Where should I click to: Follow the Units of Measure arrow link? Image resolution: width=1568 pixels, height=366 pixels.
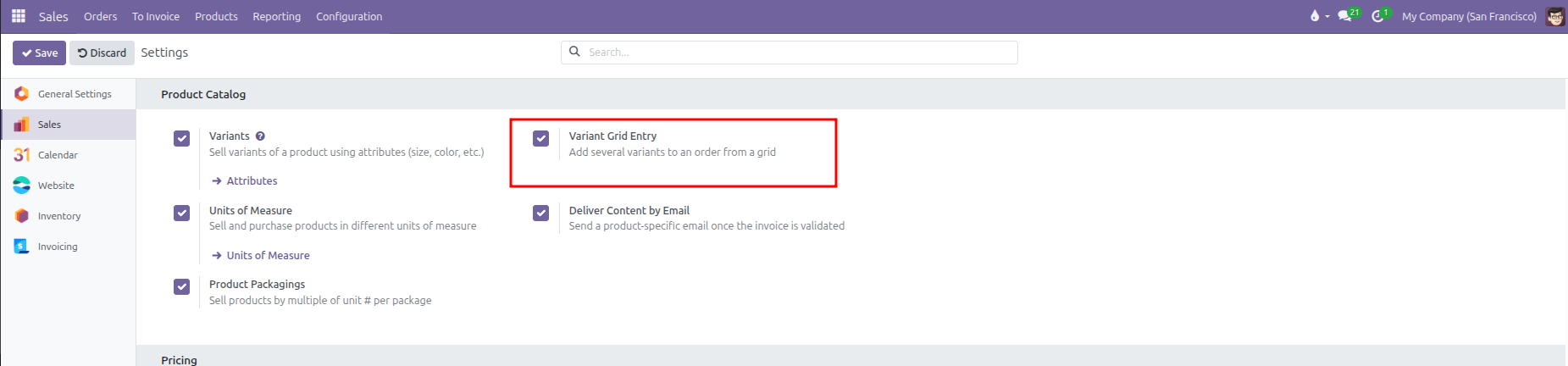tap(261, 255)
